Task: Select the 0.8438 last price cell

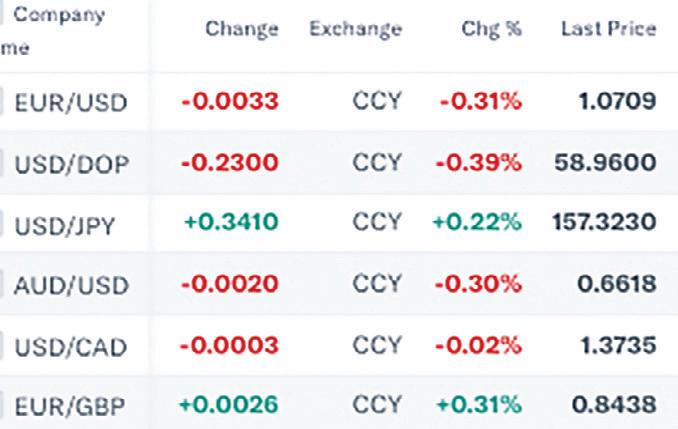Action: point(614,405)
